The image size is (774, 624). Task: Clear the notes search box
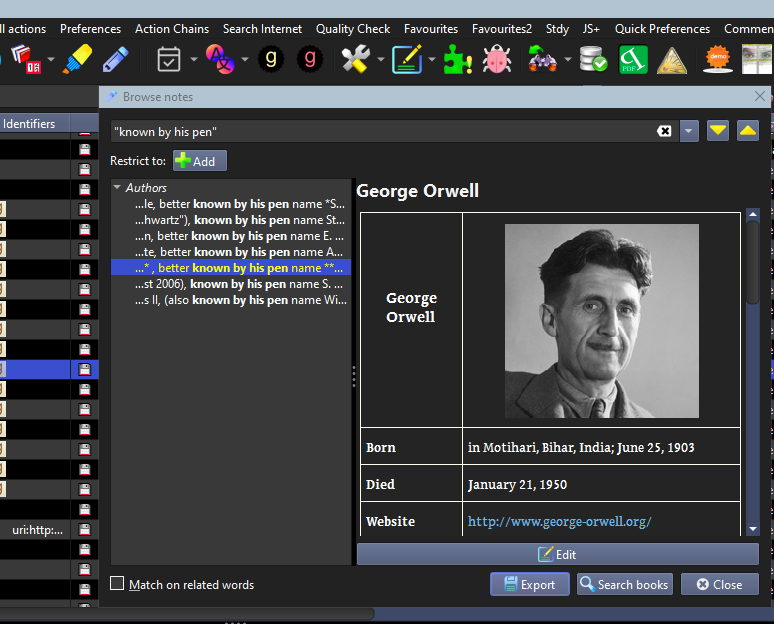664,131
